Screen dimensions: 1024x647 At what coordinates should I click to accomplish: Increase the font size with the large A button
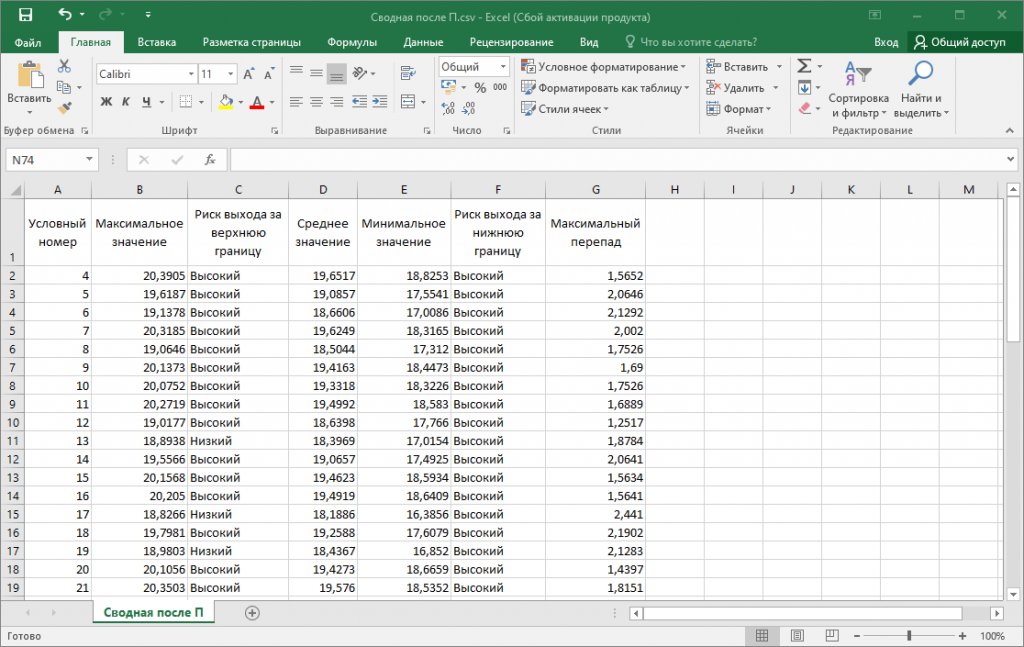click(x=248, y=74)
